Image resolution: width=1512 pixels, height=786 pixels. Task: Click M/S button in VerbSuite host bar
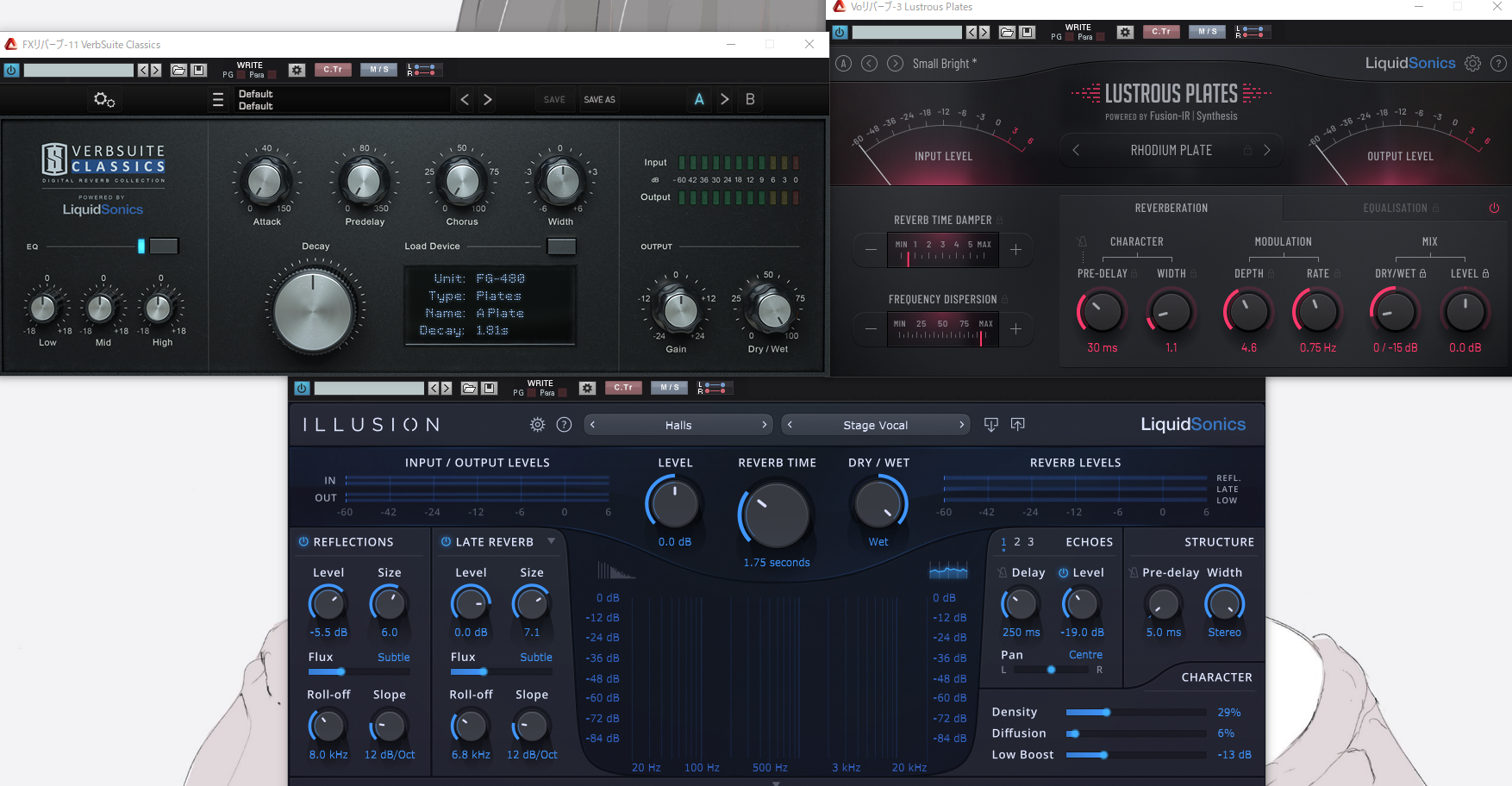point(379,70)
